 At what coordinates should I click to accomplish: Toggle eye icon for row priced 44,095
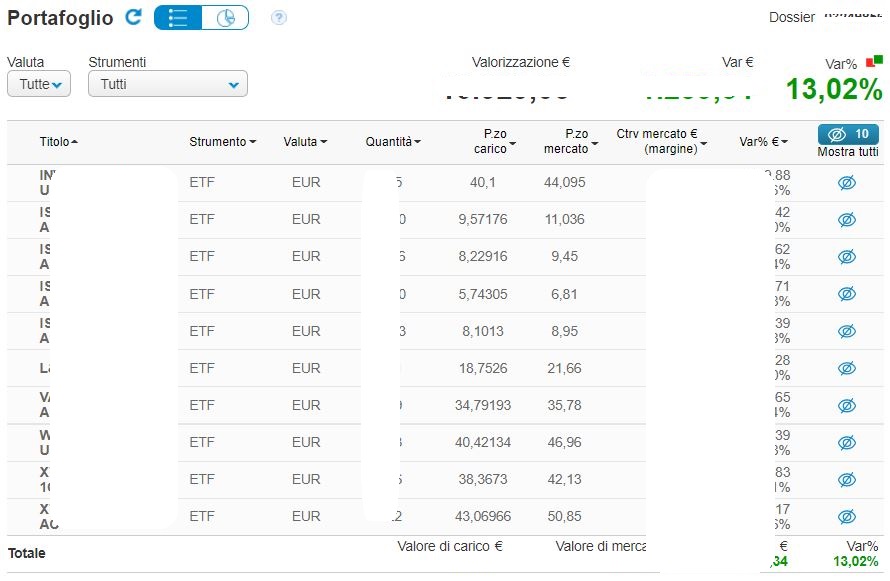pos(847,183)
